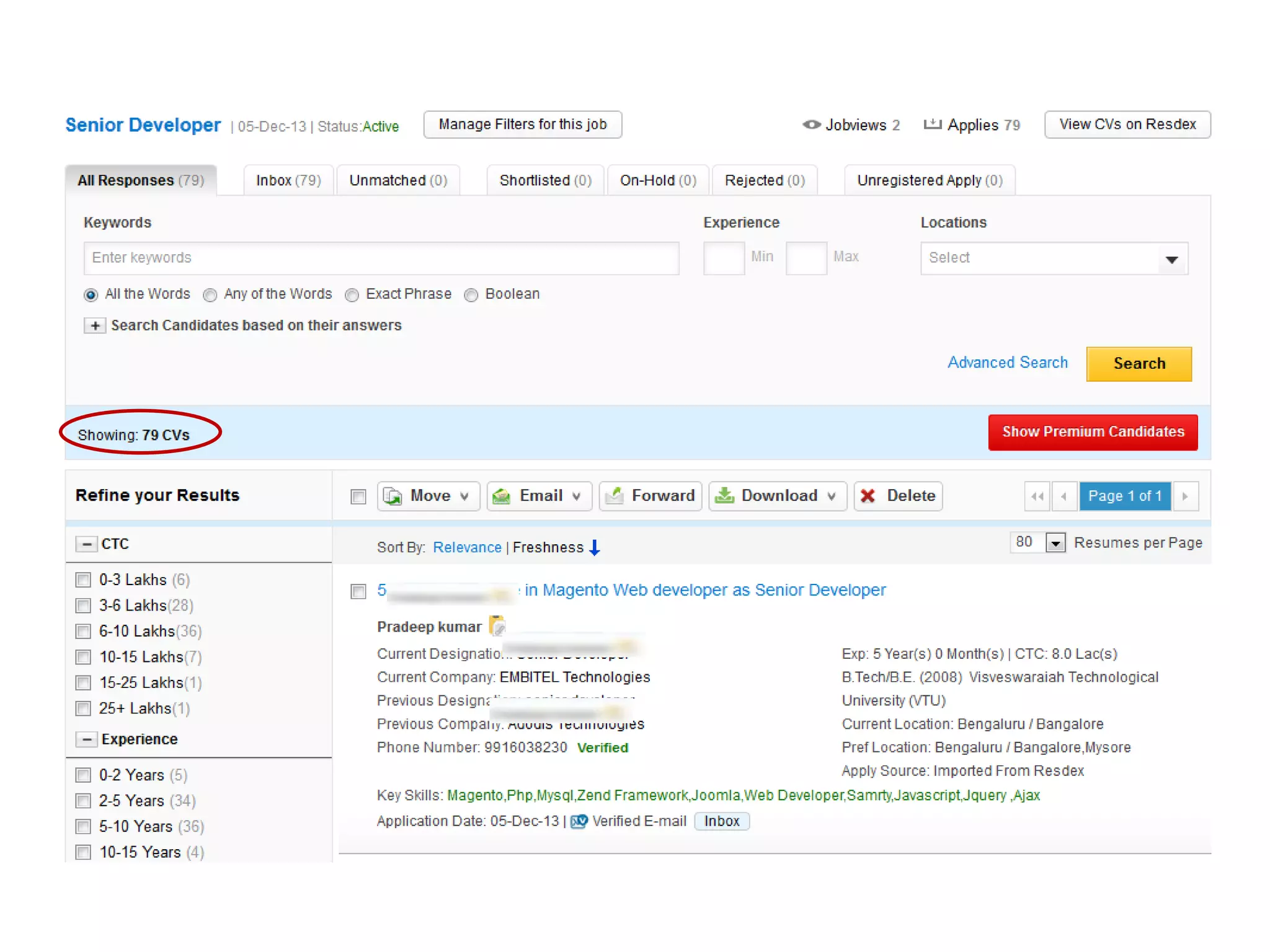Screen dimensions: 1270x952
Task: Click the Enter keywords input field
Action: coord(381,258)
